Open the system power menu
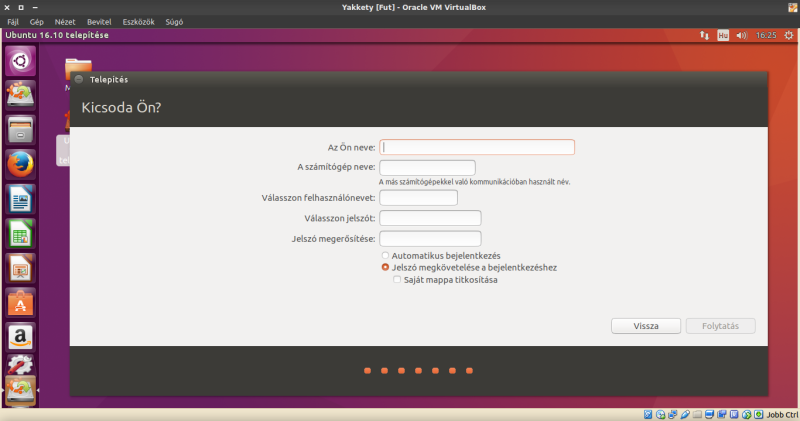Viewport: 800px width, 421px height. pyautogui.click(x=788, y=35)
